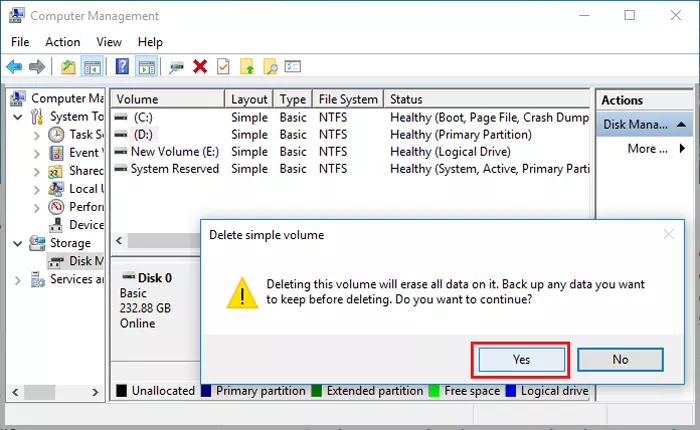Select the (D:) volume row
The image size is (700, 430).
(350, 134)
